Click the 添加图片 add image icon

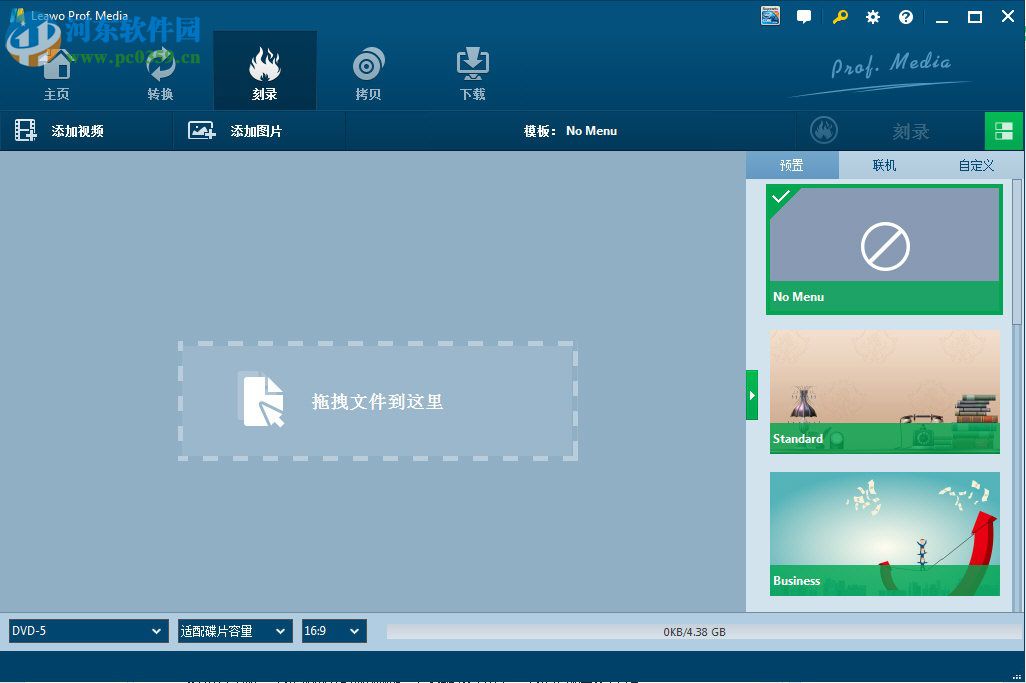[202, 130]
